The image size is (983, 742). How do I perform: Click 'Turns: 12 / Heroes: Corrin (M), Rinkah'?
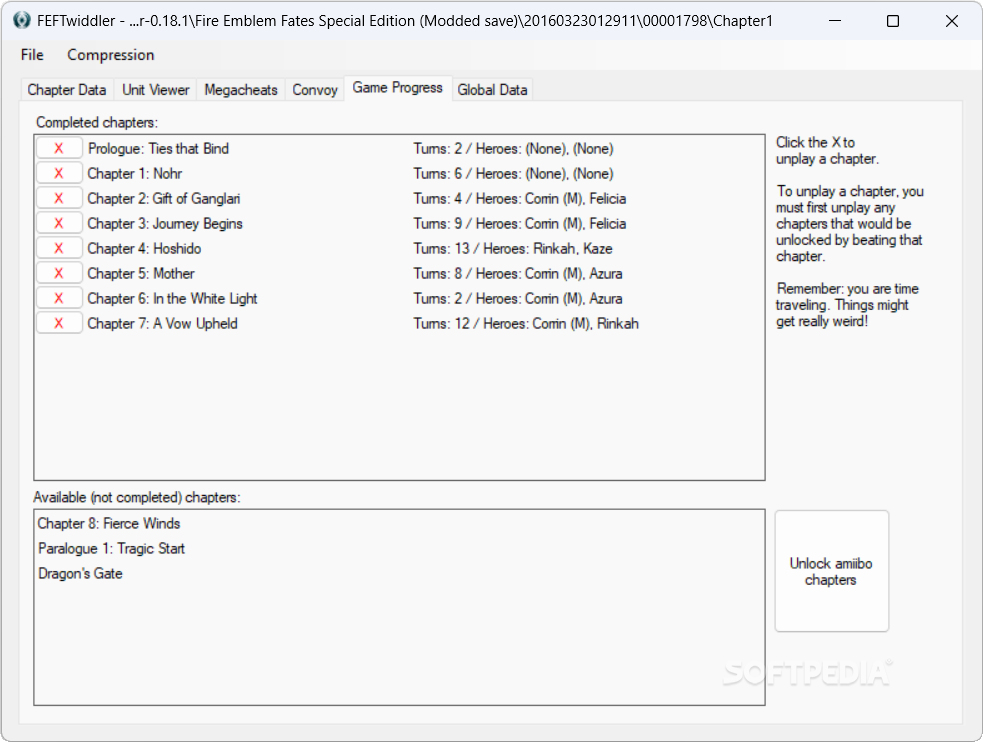click(526, 324)
